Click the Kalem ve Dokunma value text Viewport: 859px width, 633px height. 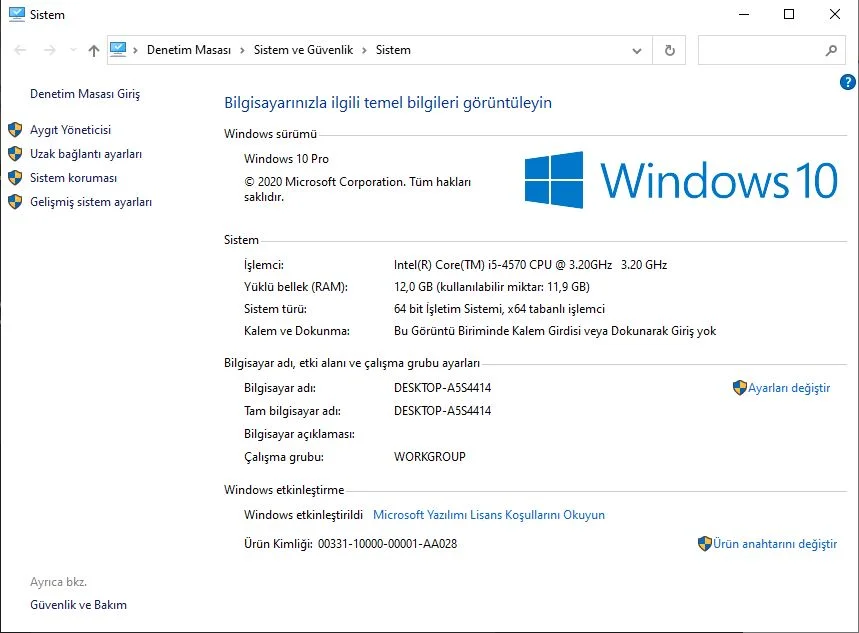coord(555,331)
